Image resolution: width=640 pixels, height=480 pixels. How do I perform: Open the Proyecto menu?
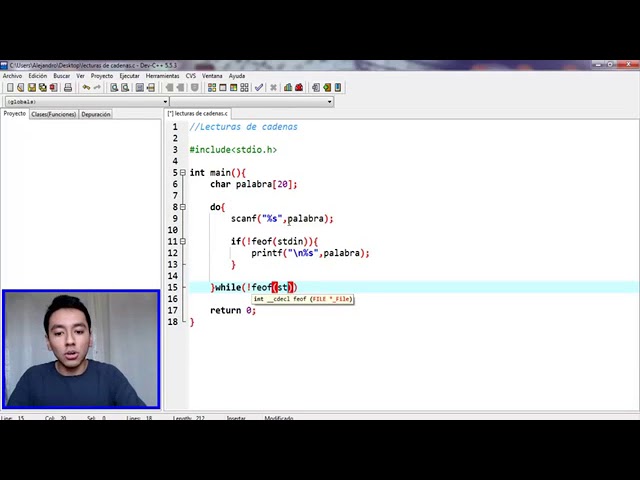pos(102,76)
